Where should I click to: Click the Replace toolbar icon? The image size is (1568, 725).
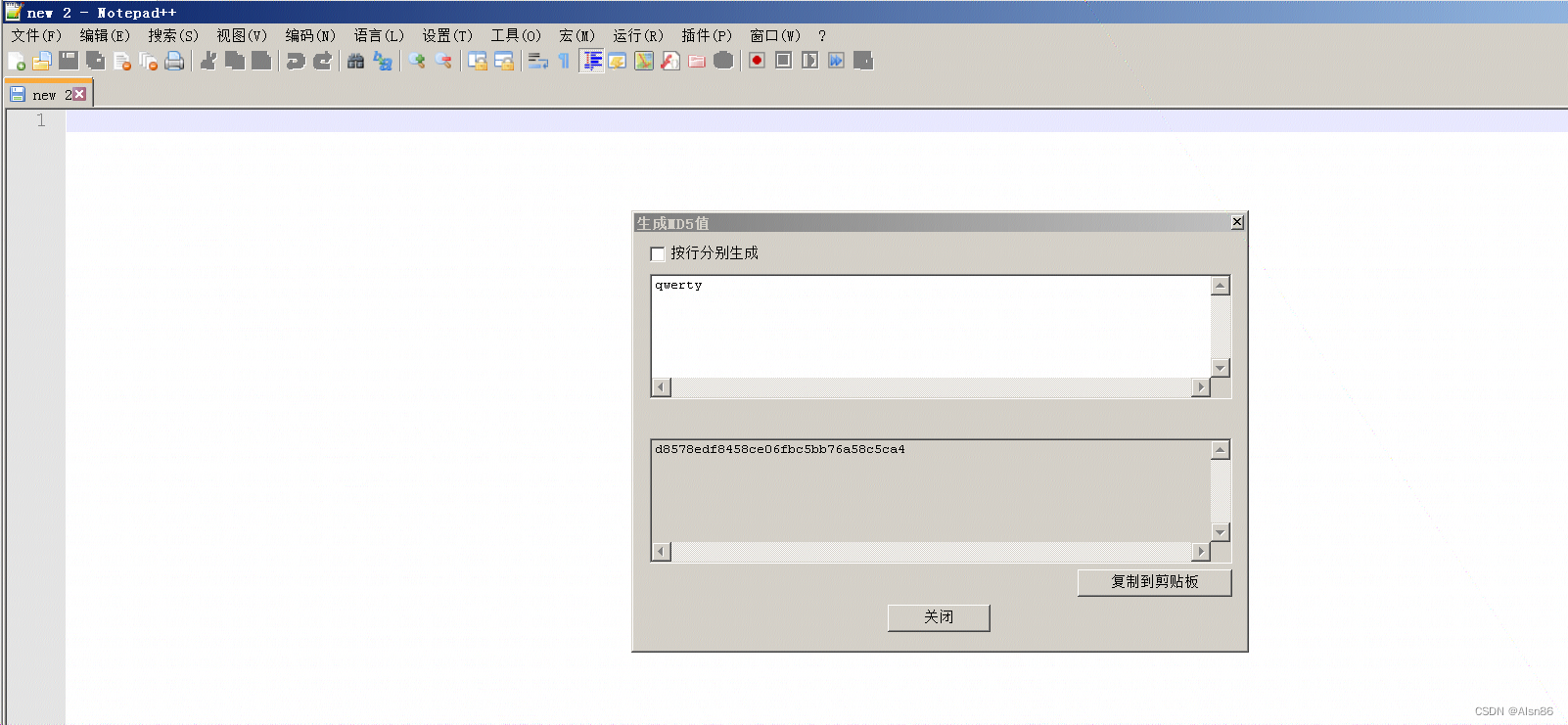click(383, 61)
